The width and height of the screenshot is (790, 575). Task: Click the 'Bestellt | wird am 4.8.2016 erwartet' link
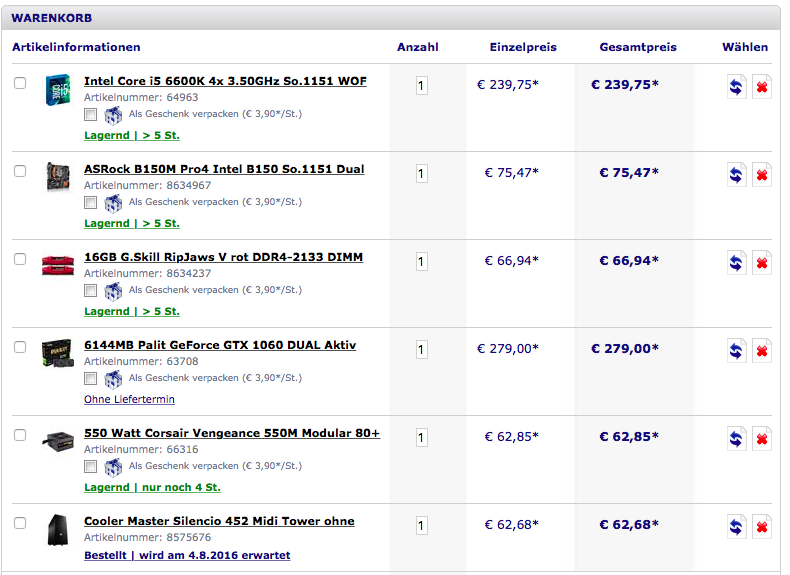tap(187, 555)
